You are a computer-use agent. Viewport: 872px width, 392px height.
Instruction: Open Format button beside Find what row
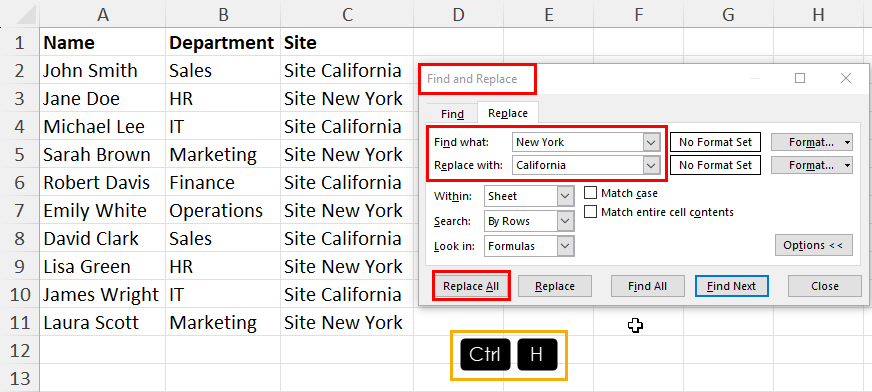[x=811, y=142]
